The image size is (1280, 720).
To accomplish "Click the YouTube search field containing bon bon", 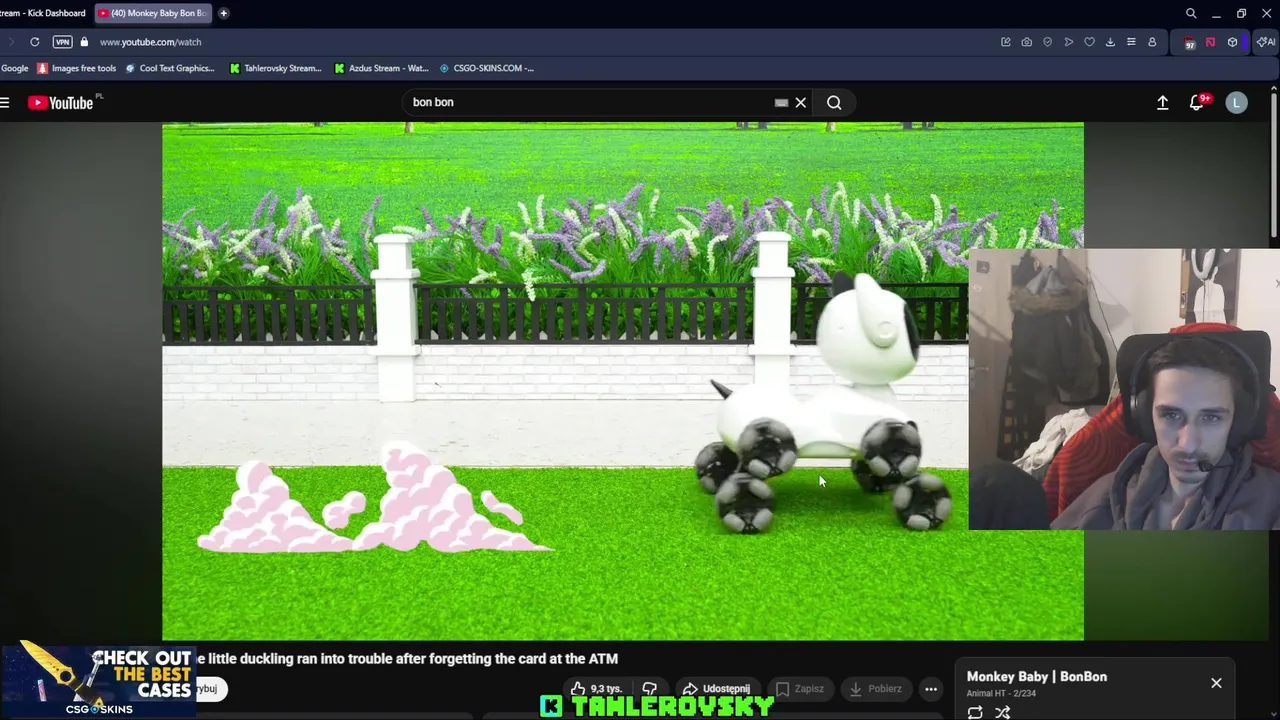I will 590,102.
